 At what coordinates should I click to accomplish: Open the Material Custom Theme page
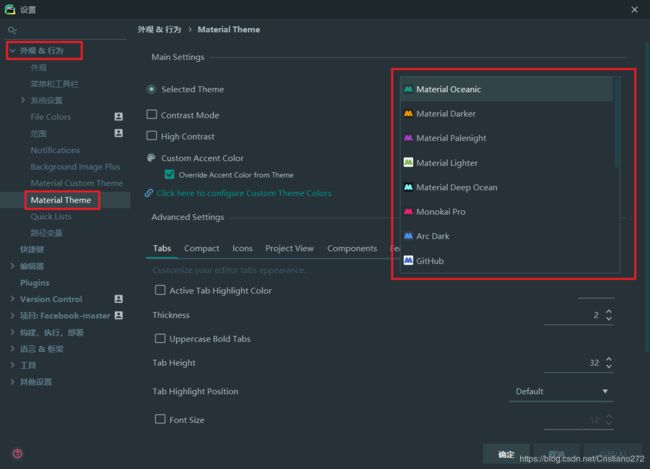pos(77,183)
